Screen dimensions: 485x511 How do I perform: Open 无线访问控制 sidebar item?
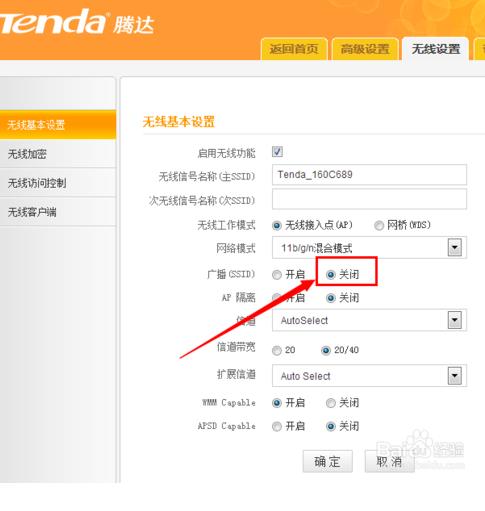pos(58,183)
